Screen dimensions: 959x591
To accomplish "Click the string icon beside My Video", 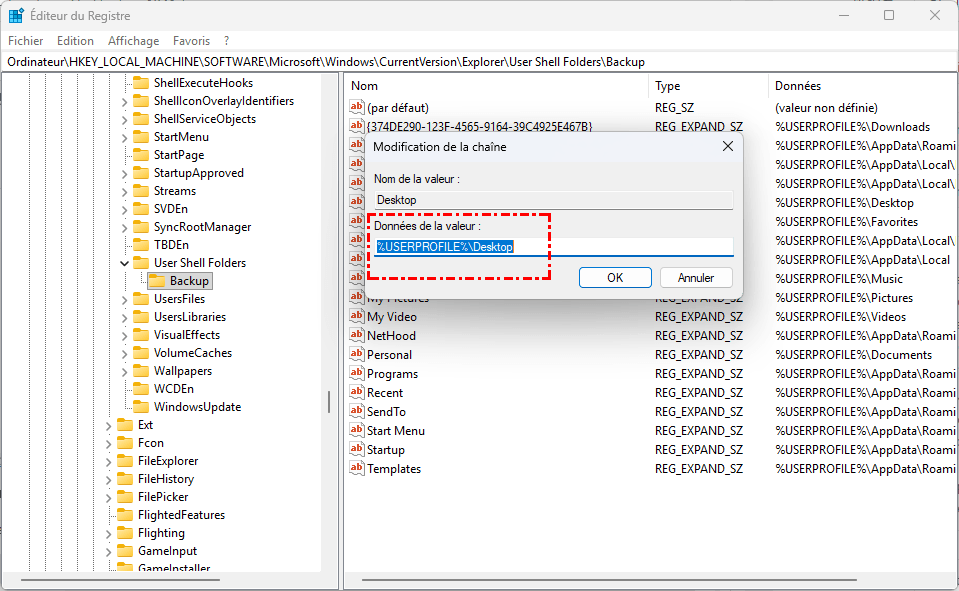I will 356,317.
